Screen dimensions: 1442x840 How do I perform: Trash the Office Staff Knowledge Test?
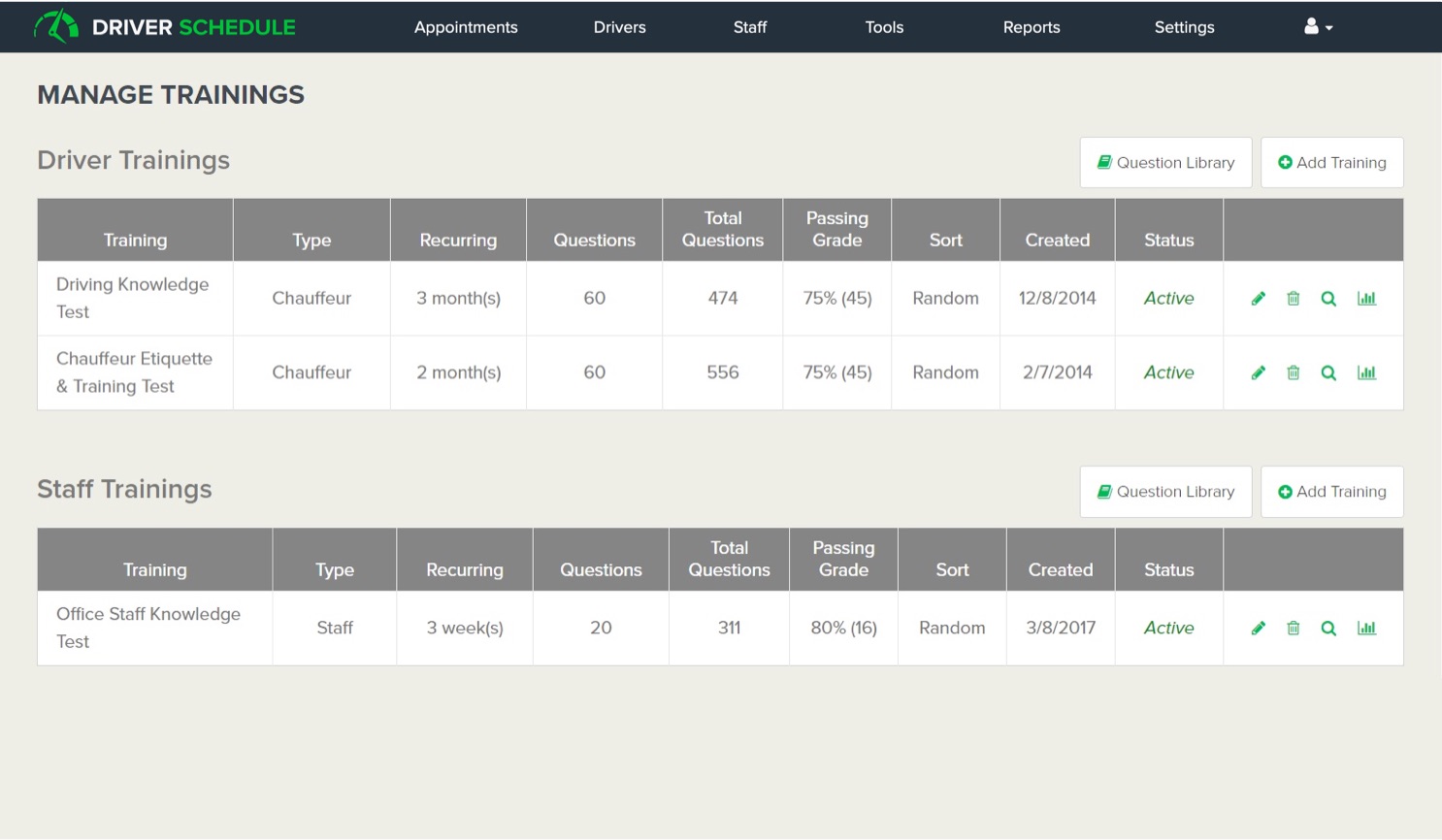tap(1293, 629)
